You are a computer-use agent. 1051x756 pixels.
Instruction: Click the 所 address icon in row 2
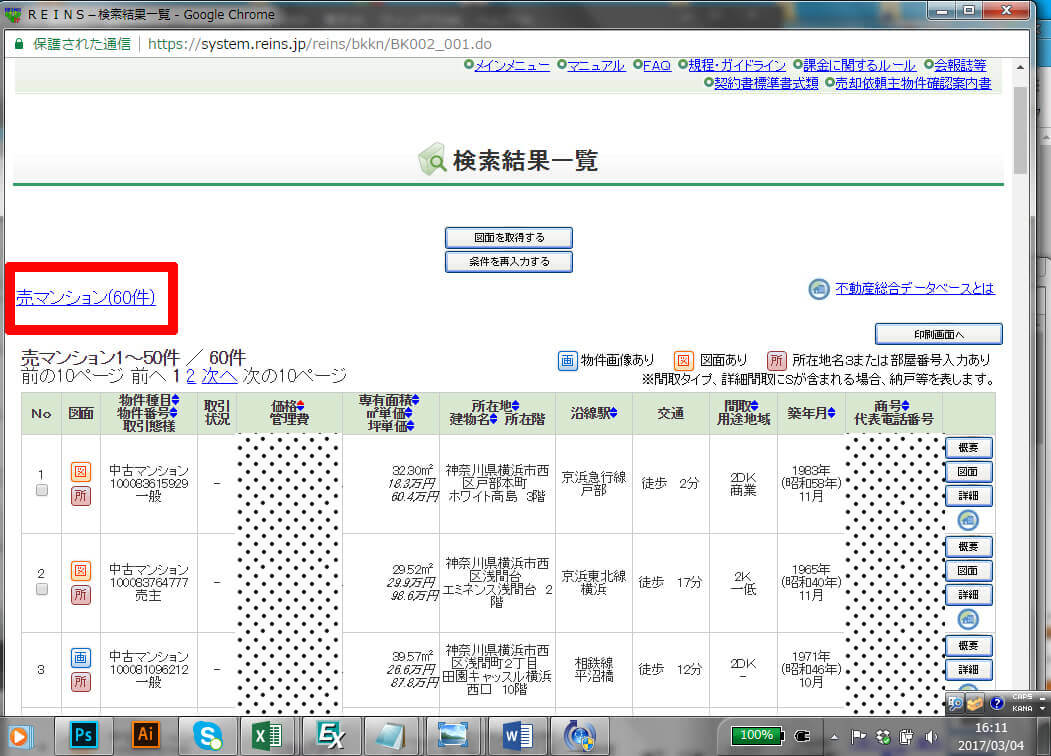tap(81, 595)
